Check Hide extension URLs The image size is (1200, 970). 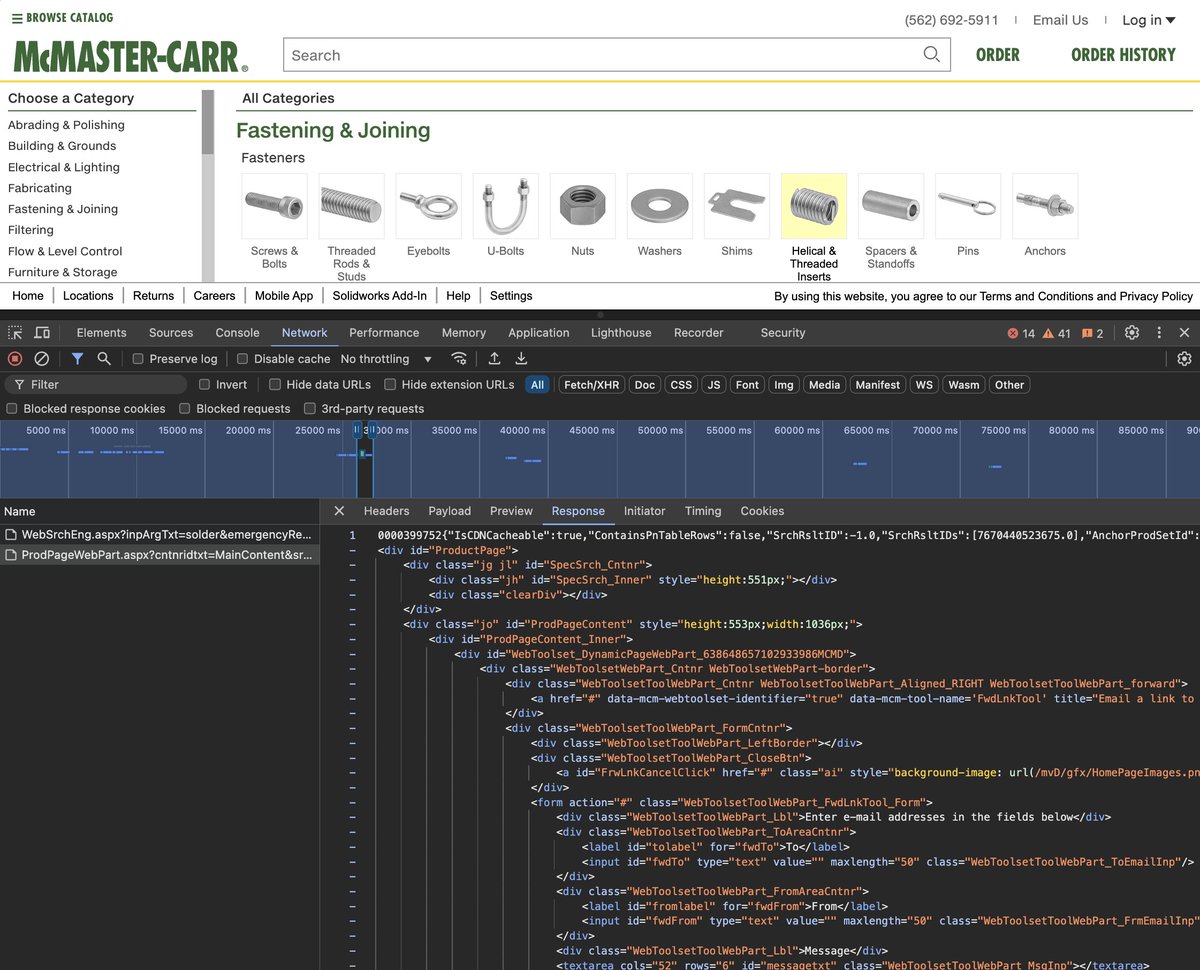pos(390,385)
